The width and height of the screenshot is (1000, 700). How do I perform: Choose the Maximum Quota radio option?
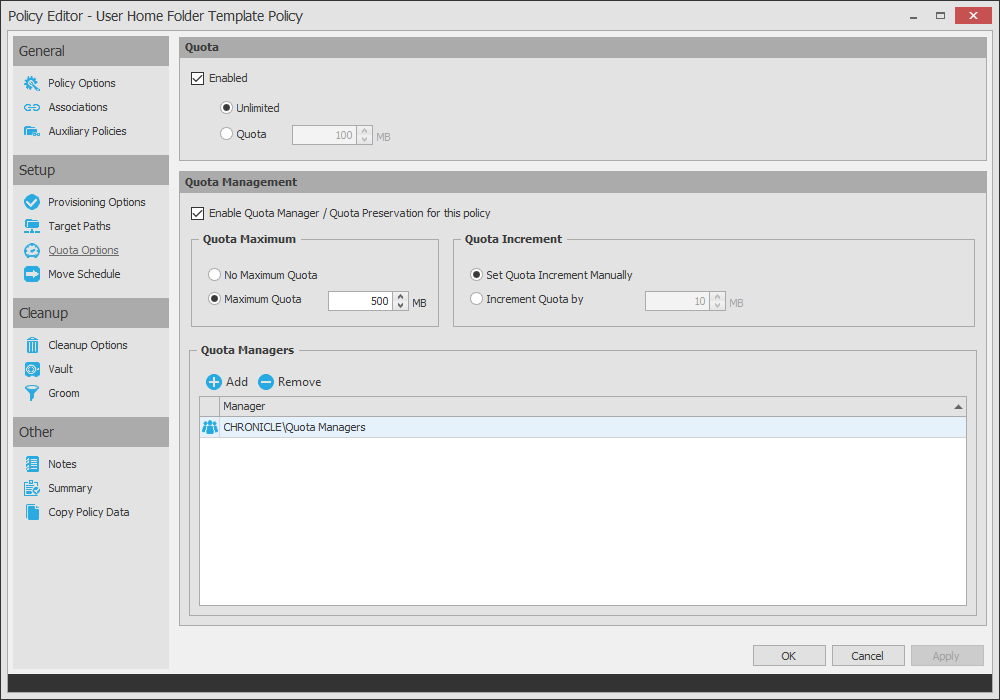coord(214,298)
